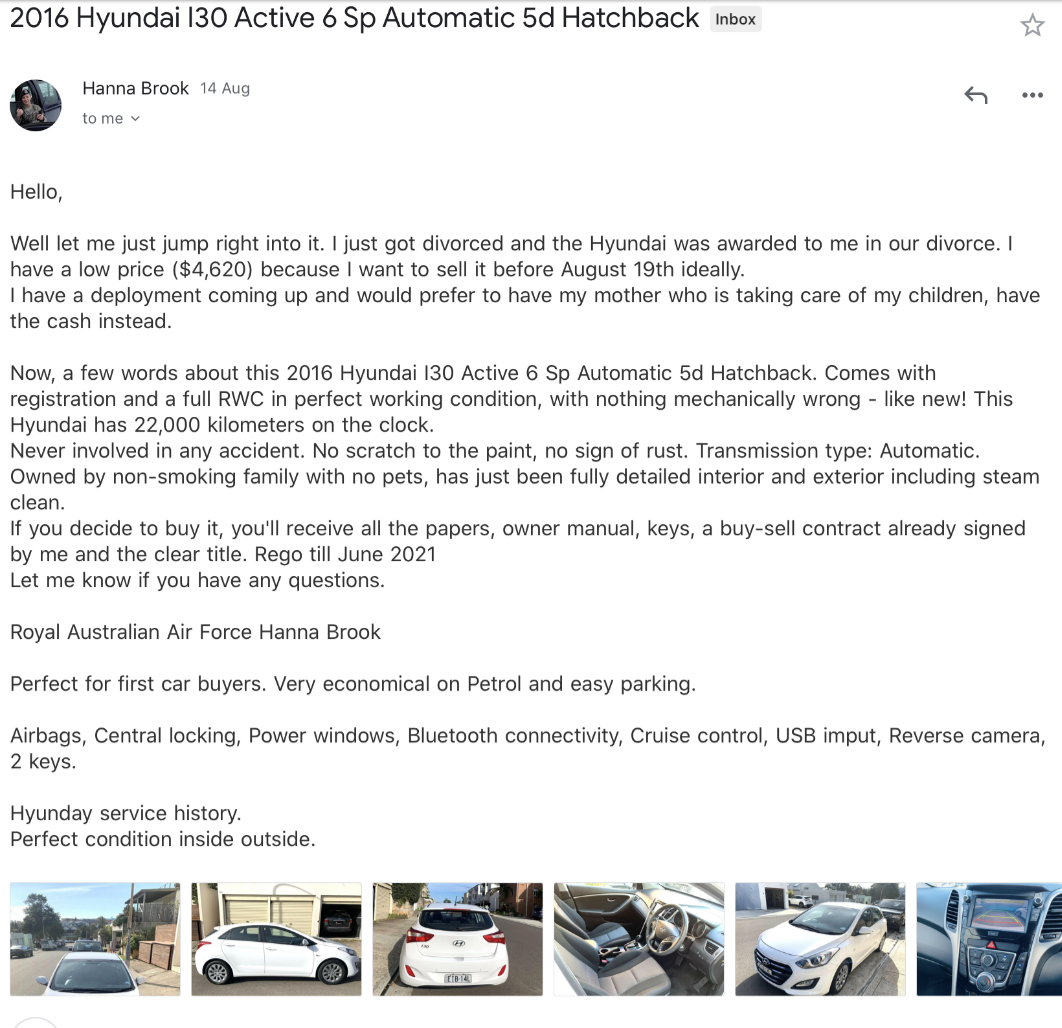Open the more options three-dot menu
Viewport: 1062px width, 1028px height.
coord(1032,94)
